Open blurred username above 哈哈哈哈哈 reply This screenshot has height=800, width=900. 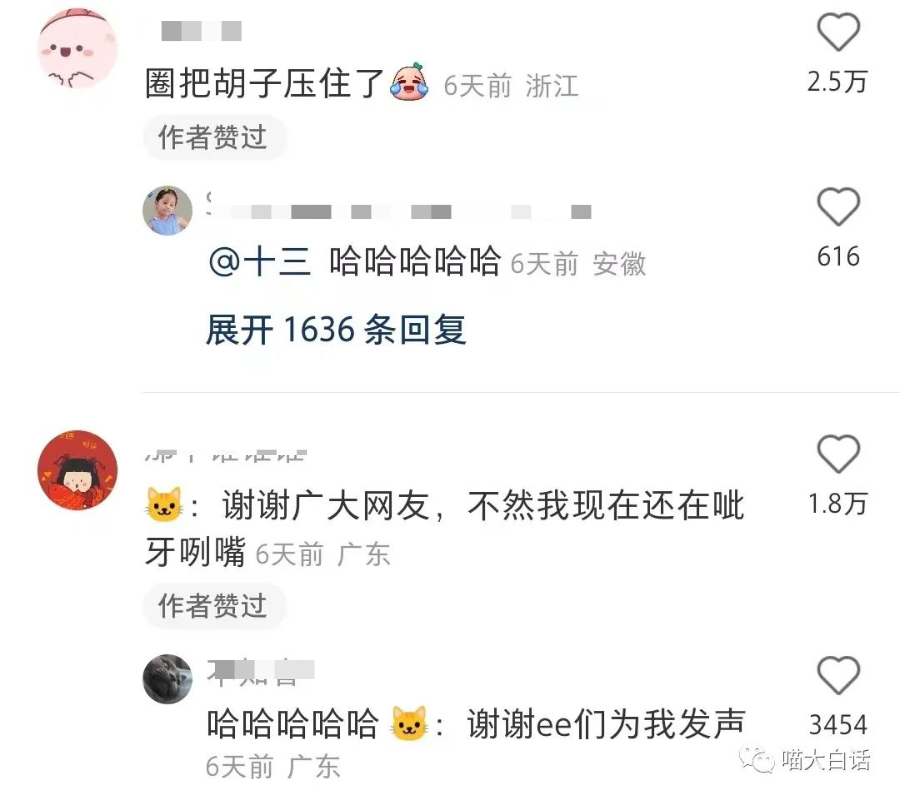click(399, 212)
